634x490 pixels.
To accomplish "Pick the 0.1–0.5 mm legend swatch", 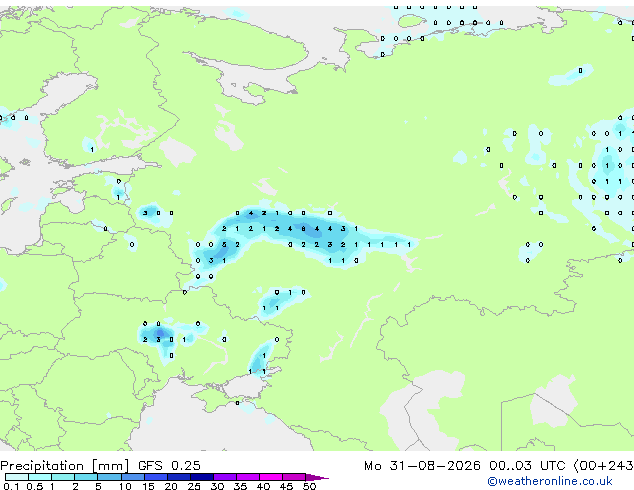I will pos(17,477).
